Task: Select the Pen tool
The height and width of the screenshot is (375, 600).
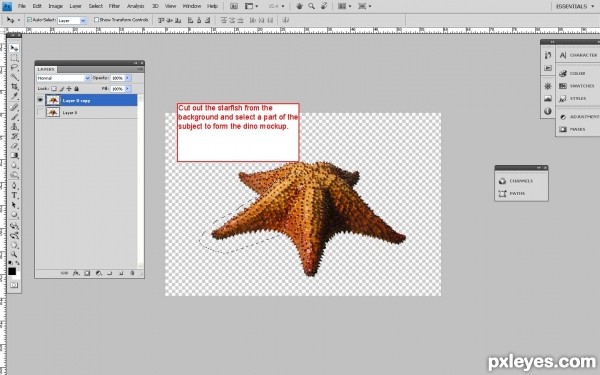Action: point(14,186)
